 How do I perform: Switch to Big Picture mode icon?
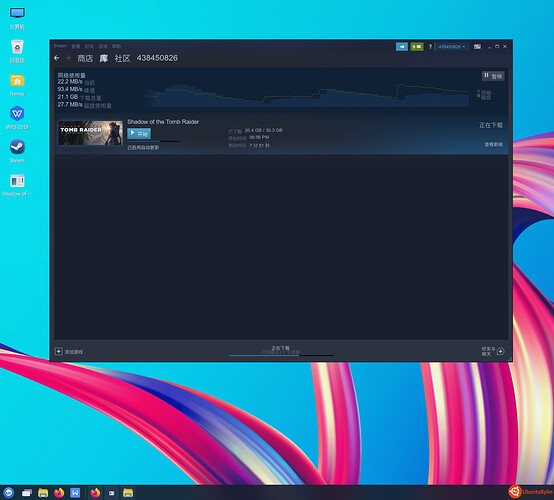[477, 47]
